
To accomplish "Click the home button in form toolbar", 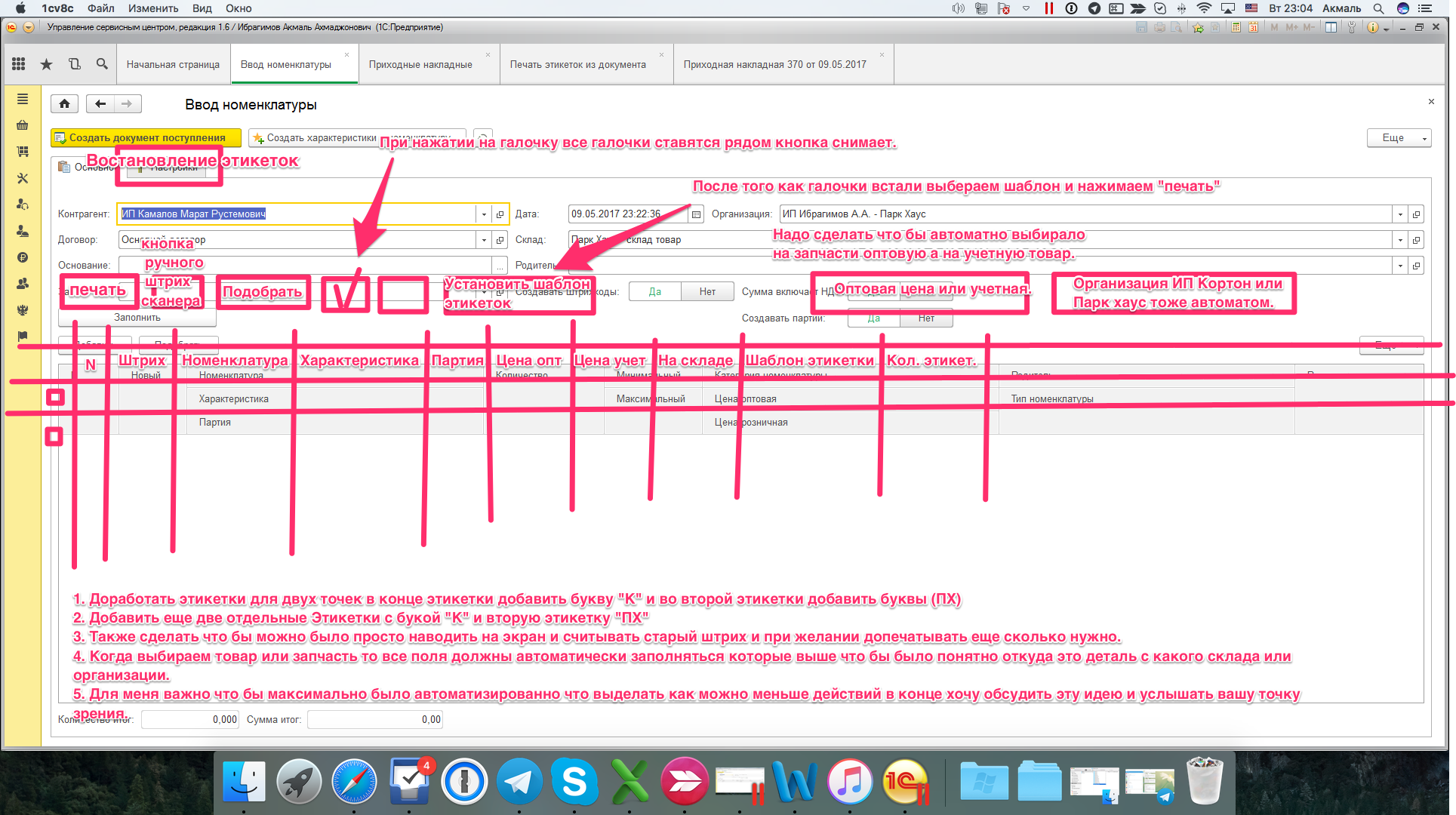I will click(x=65, y=104).
